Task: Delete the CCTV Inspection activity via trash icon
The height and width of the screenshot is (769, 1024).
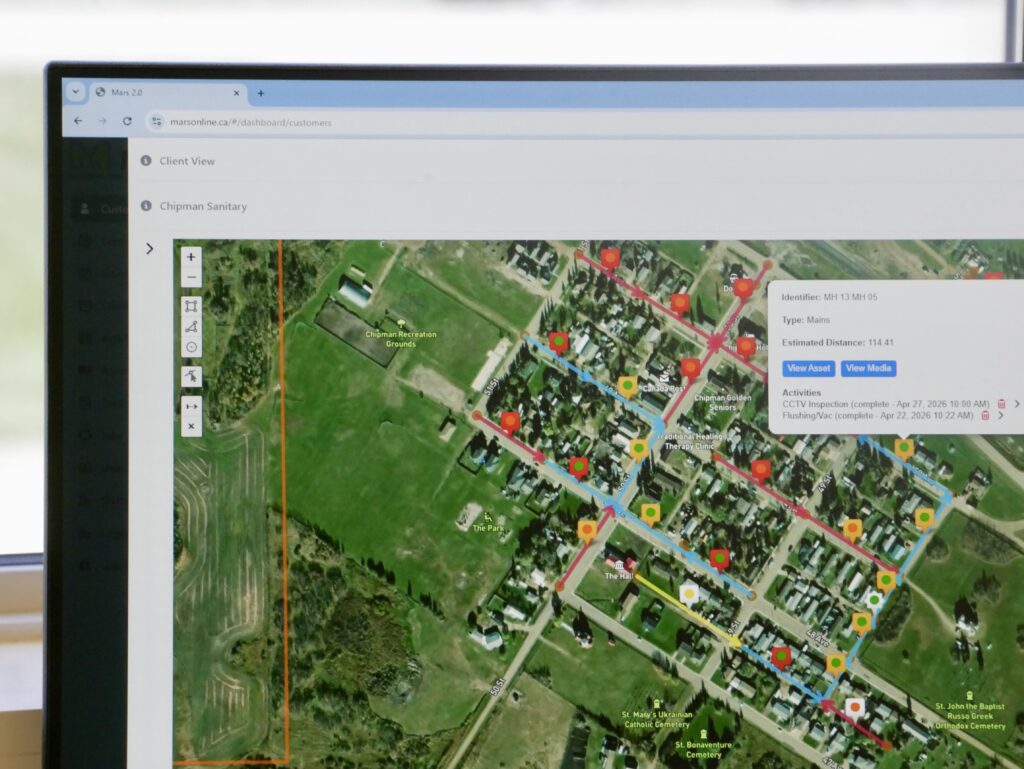Action: [1001, 404]
